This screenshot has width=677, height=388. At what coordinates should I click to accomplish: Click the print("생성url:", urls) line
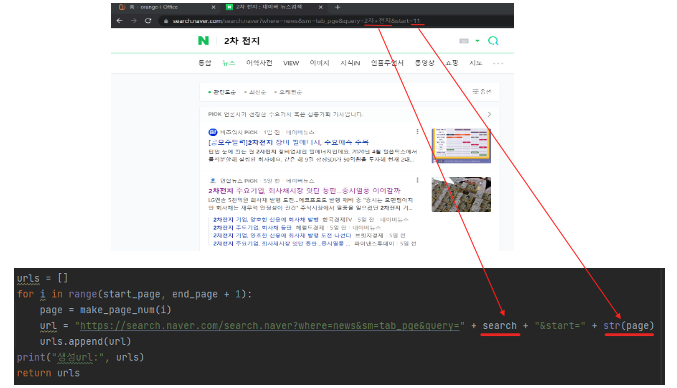(80, 357)
